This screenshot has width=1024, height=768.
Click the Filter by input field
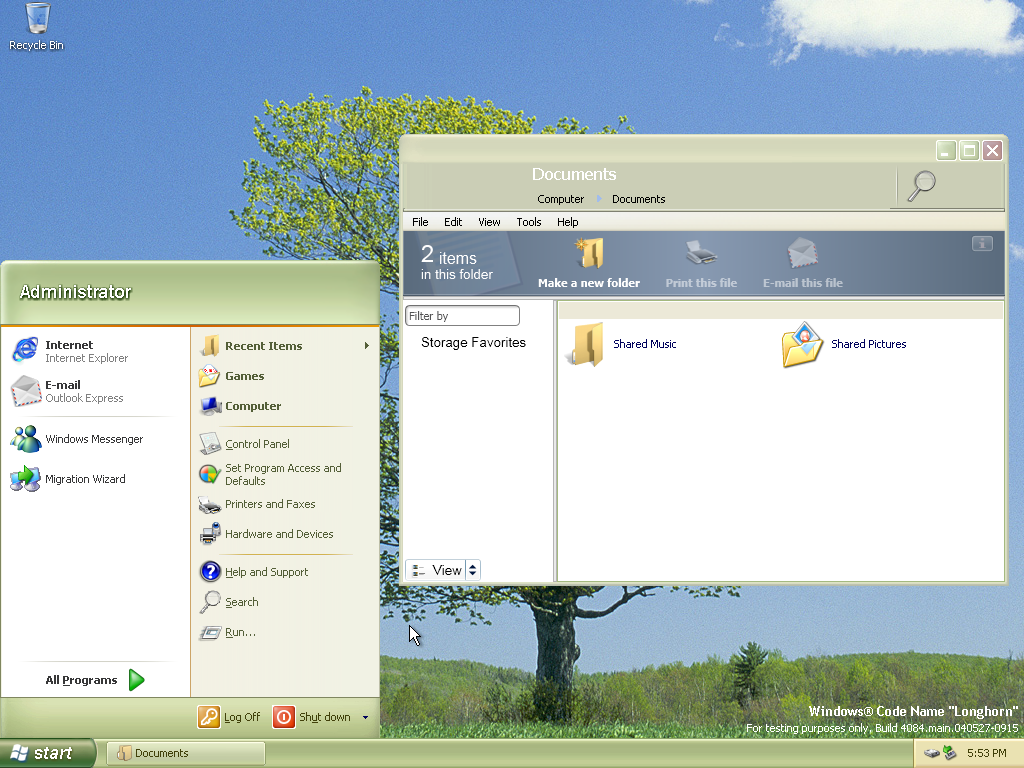coord(462,316)
